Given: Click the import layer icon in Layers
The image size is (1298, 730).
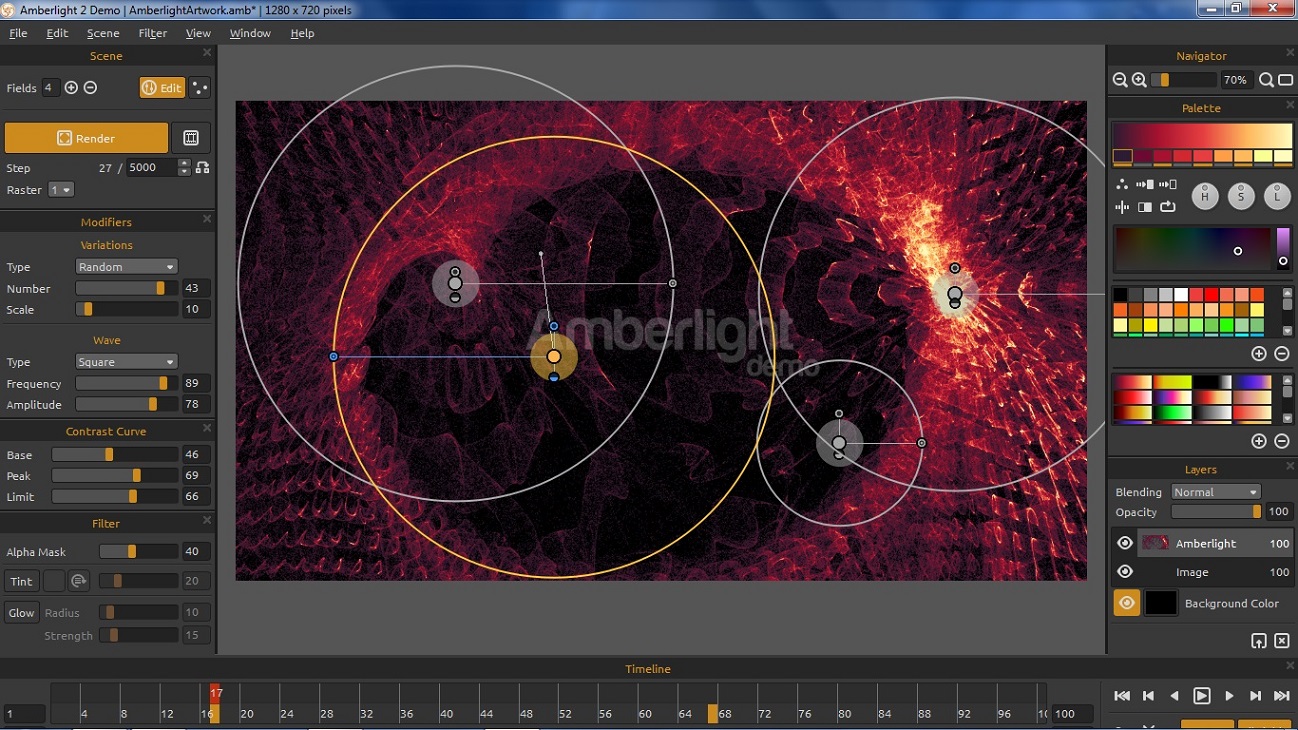Looking at the screenshot, I should 1259,641.
